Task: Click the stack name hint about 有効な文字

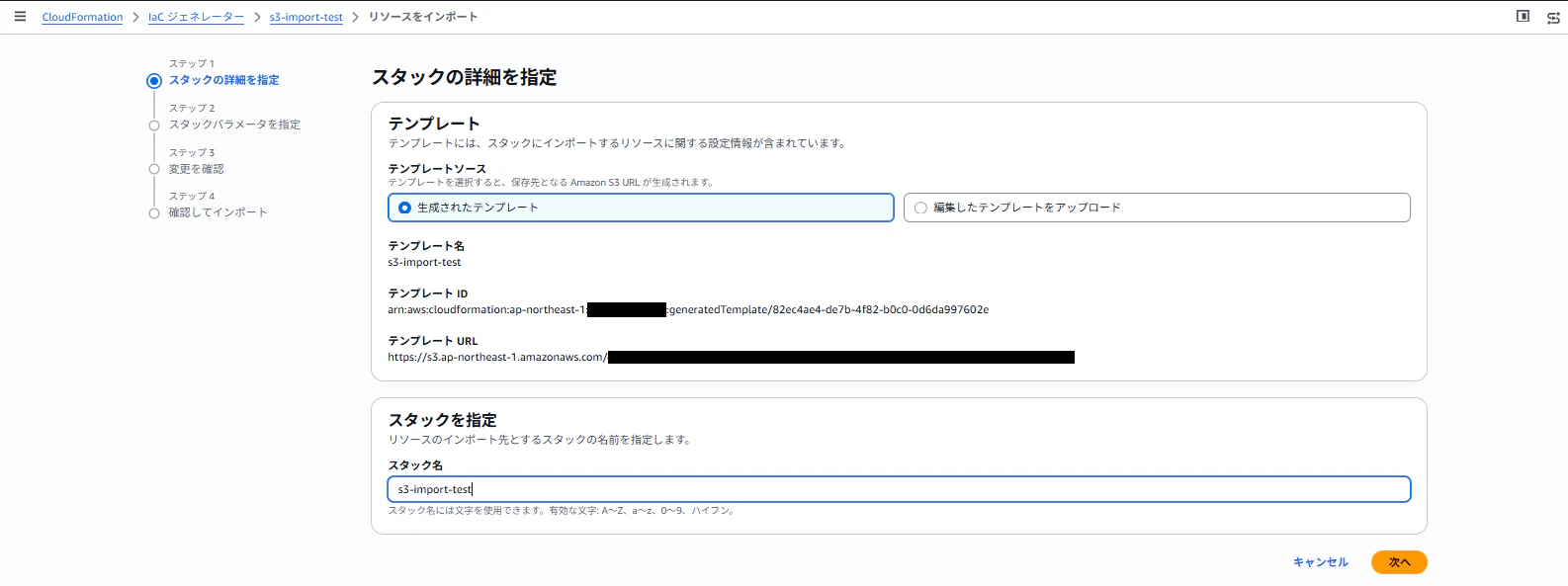Action: 563,511
